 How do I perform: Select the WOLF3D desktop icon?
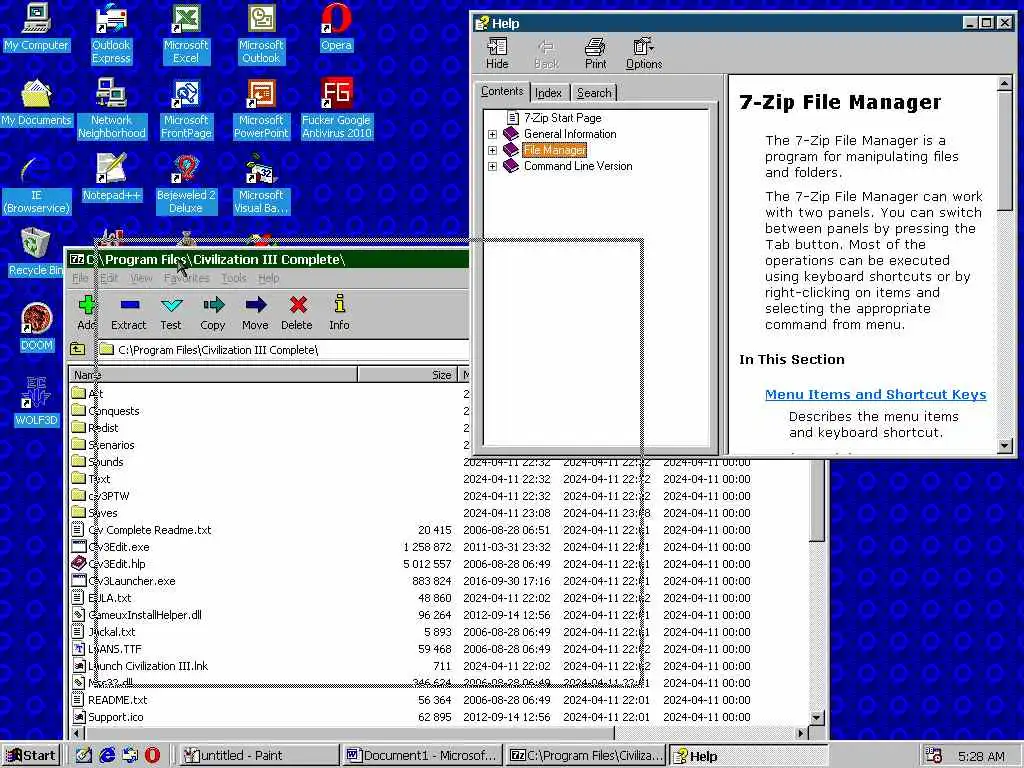(x=37, y=402)
